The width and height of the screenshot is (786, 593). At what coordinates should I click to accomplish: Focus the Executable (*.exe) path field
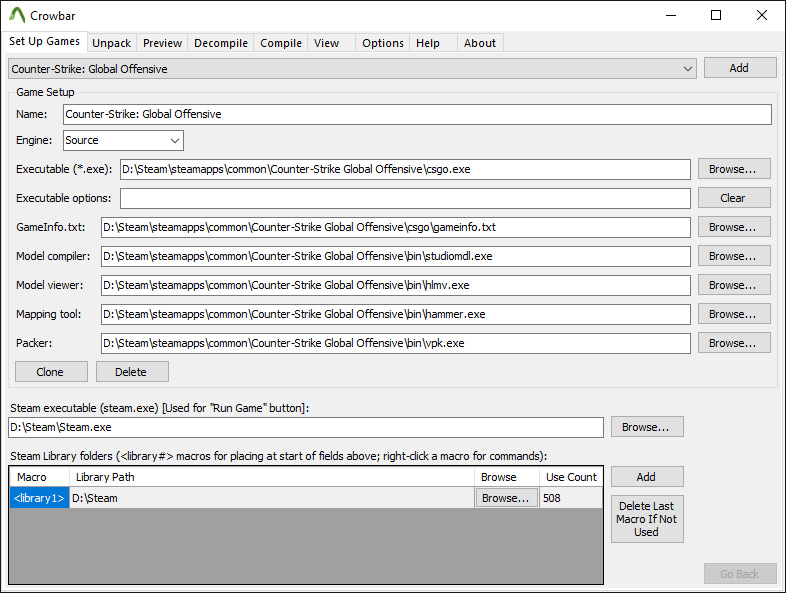[x=405, y=169]
